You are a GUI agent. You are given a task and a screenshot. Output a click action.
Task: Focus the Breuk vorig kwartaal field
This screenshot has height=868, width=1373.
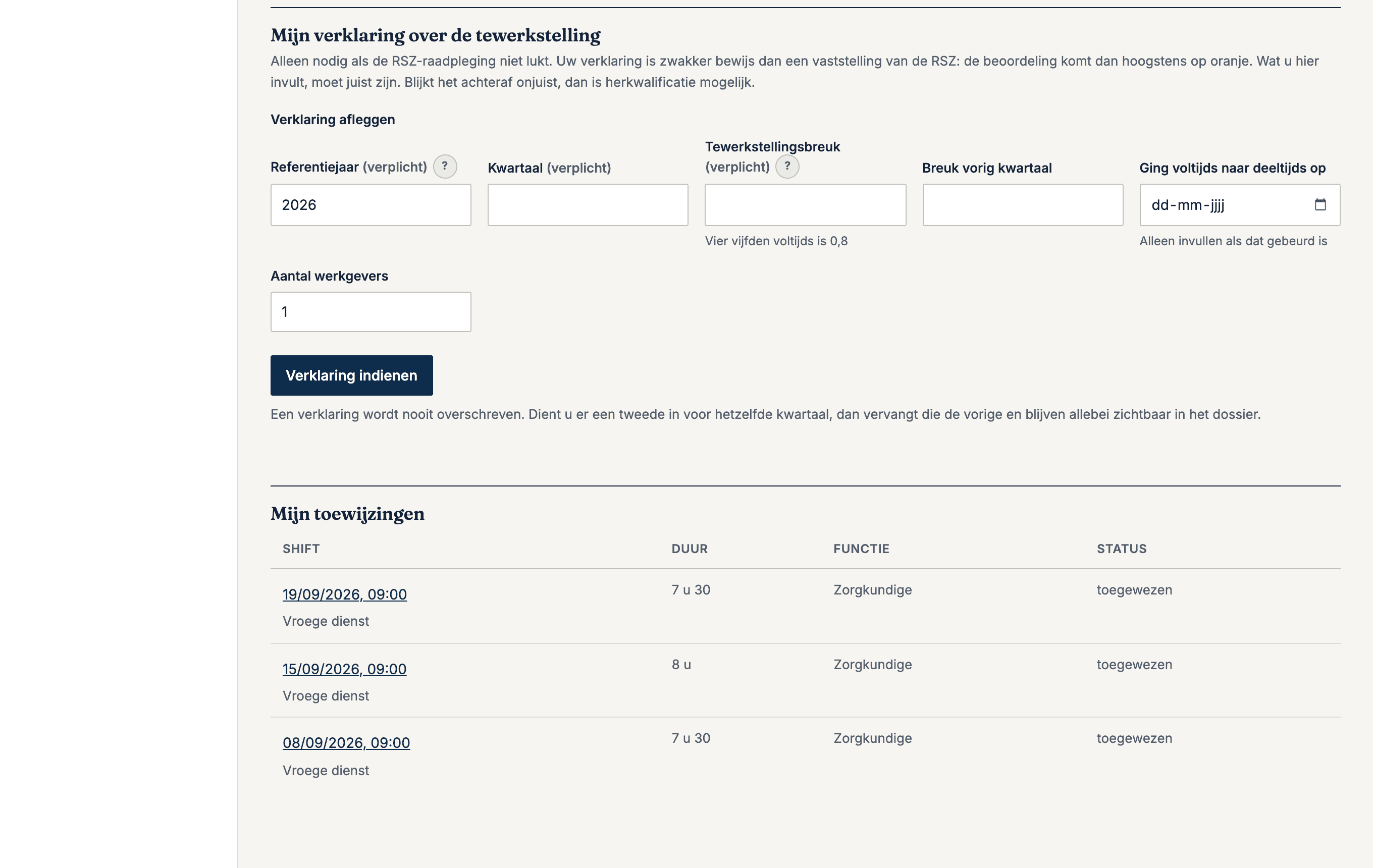1023,204
